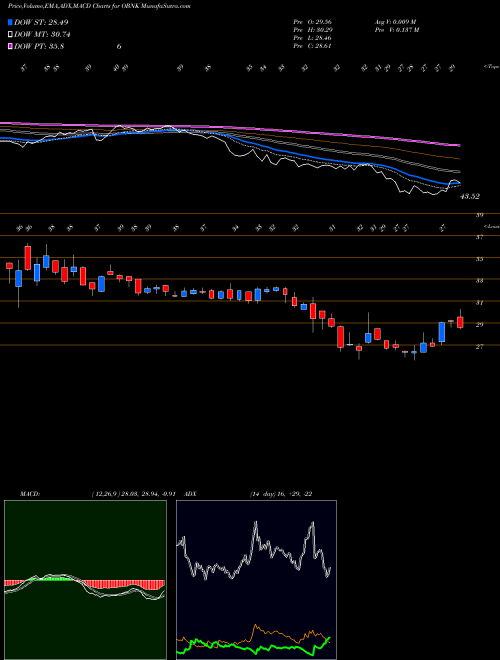Click the MACD panel title label
This screenshot has width=500, height=660.
pos(30,494)
